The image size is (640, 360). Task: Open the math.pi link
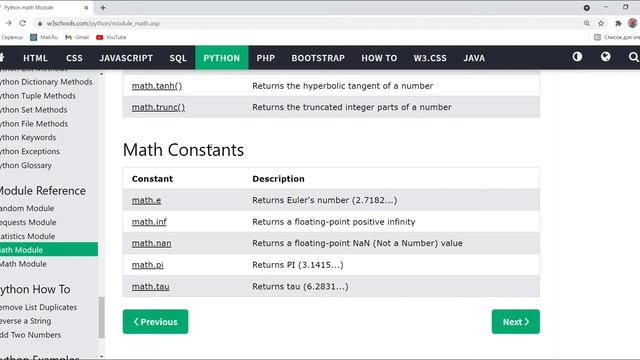(x=147, y=265)
